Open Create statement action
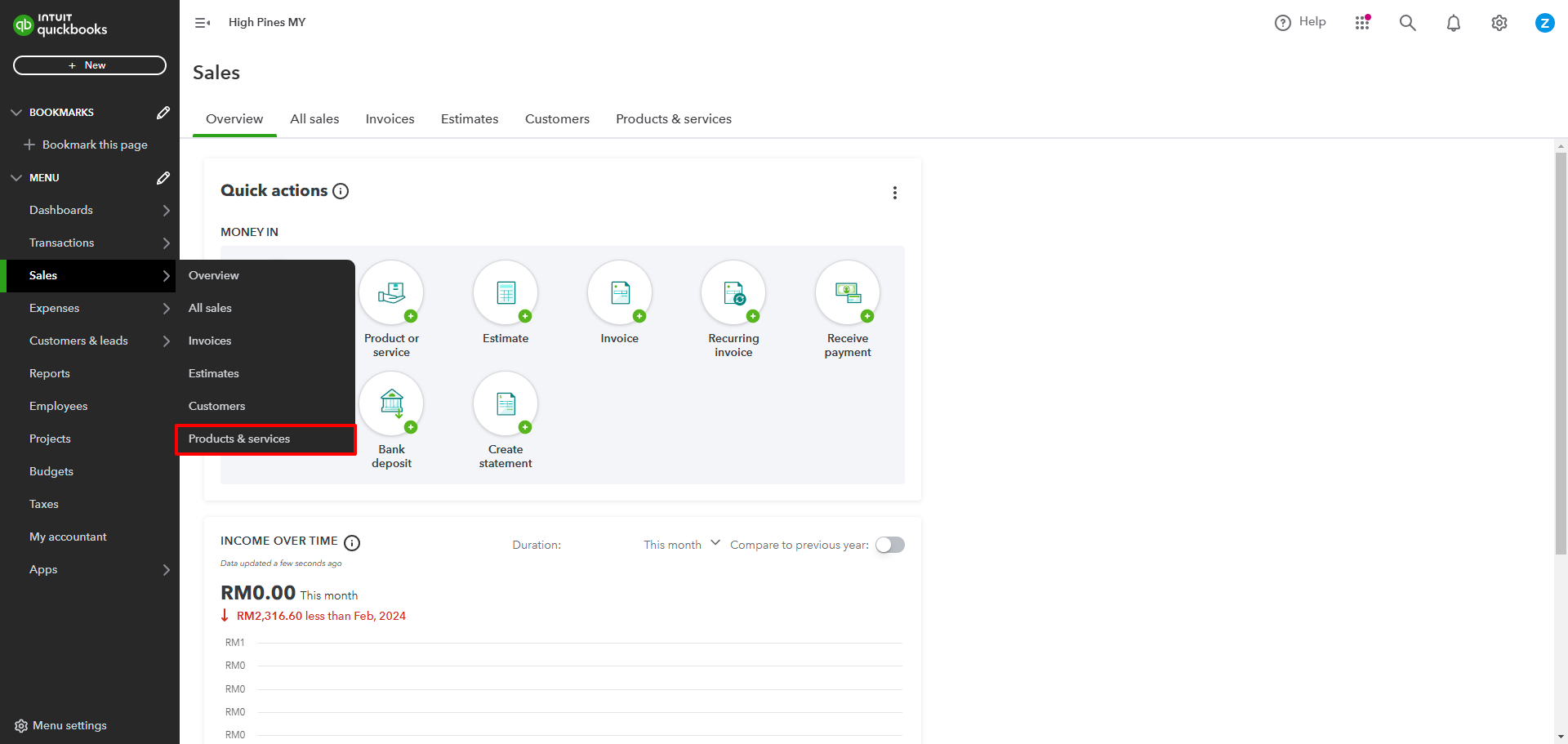The image size is (1568, 744). click(x=506, y=420)
